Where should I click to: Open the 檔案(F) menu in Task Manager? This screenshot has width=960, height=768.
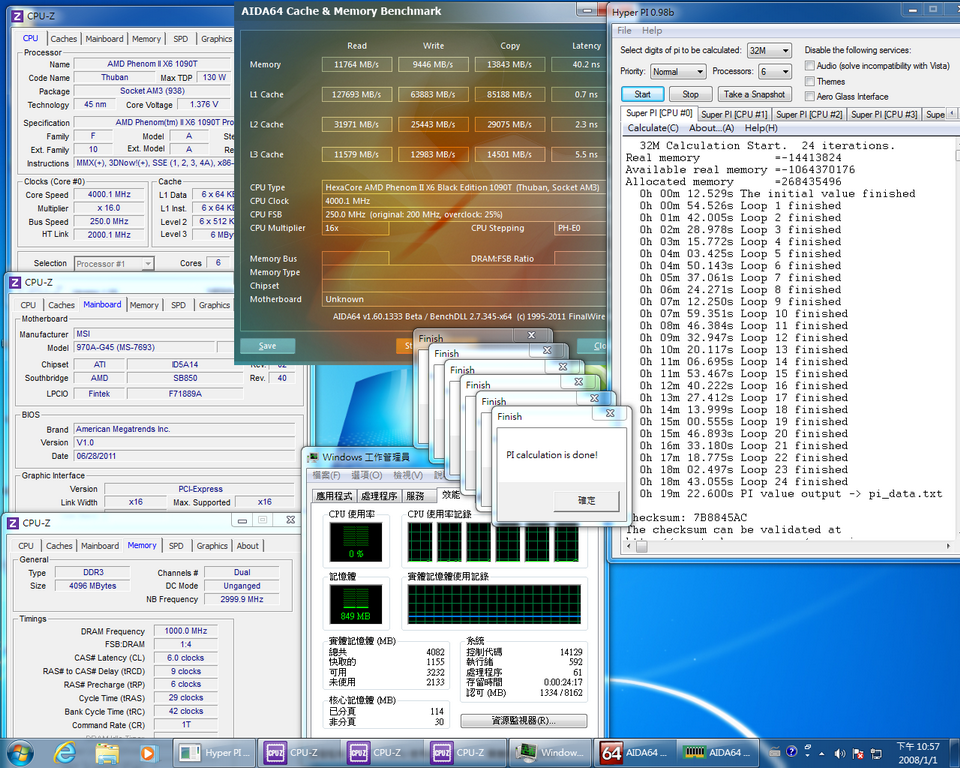point(326,475)
